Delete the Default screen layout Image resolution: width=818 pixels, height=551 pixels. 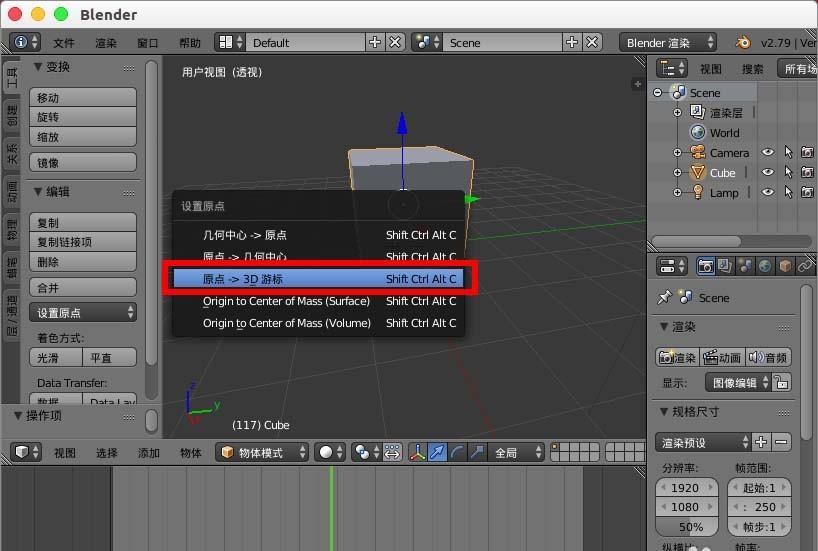coord(395,42)
